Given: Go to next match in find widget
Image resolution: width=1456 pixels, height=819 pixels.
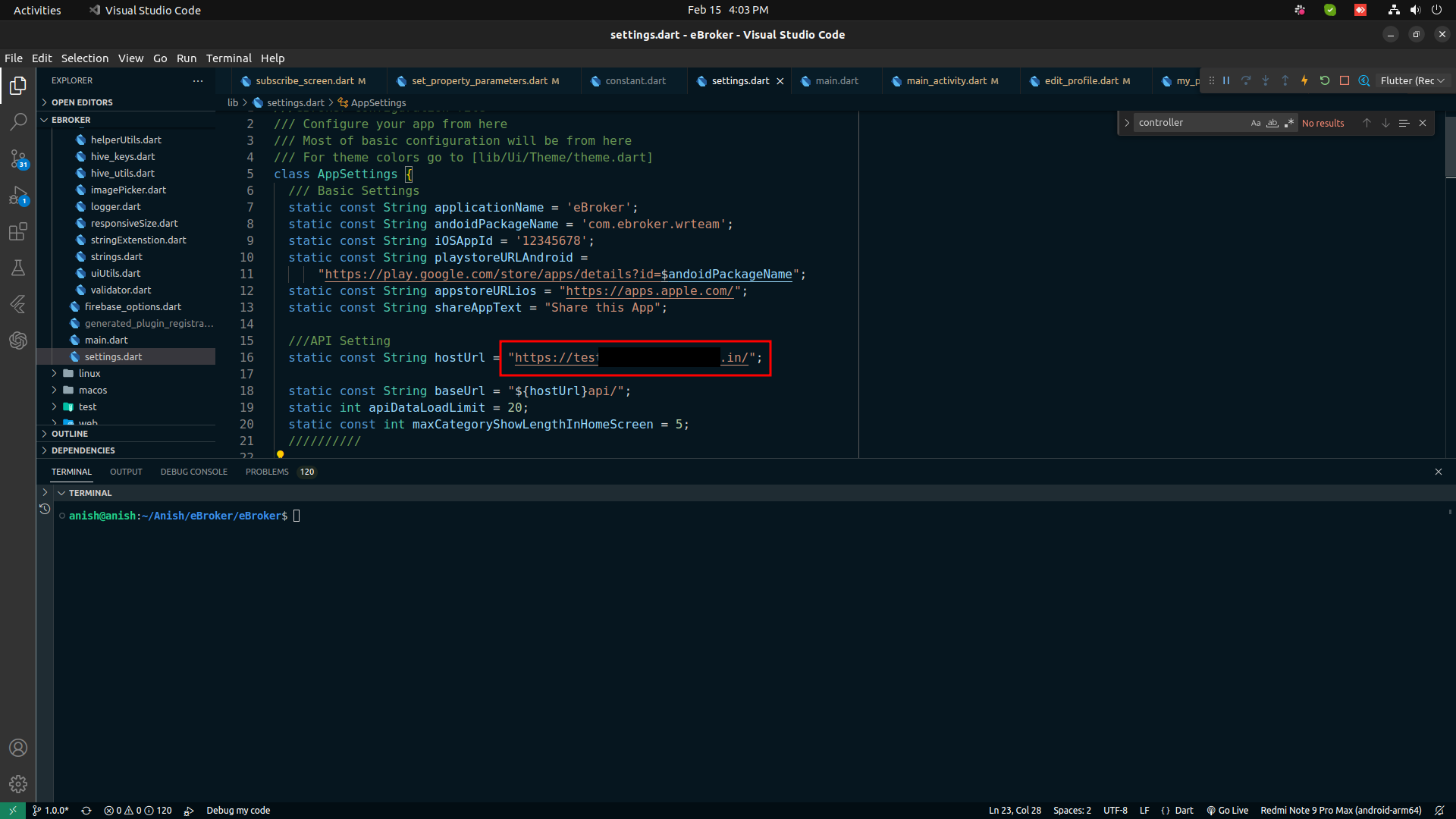Looking at the screenshot, I should (1385, 123).
